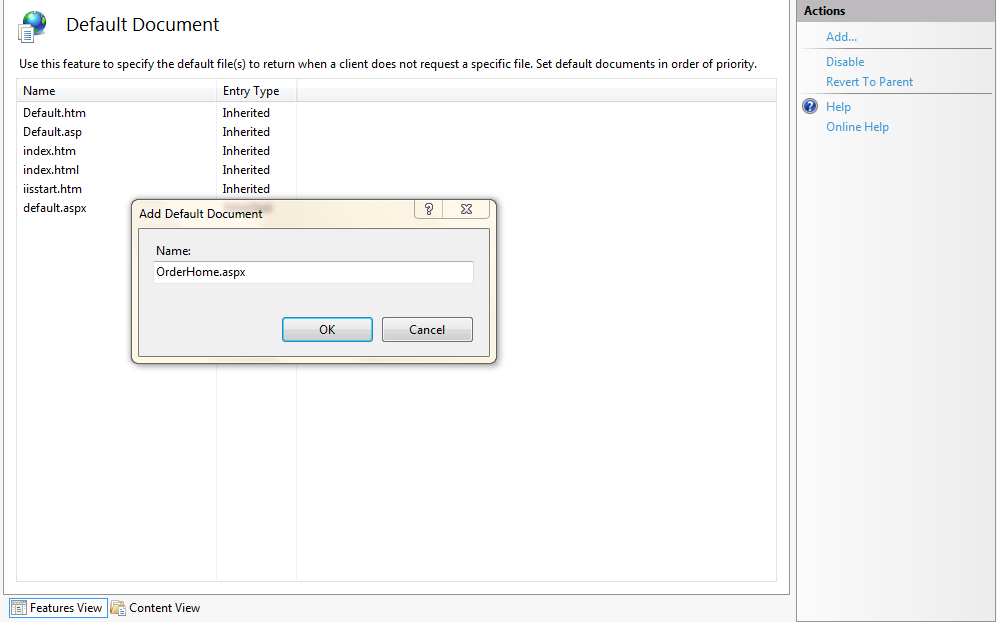Open the Add default document action
The image size is (997, 622).
pos(840,36)
